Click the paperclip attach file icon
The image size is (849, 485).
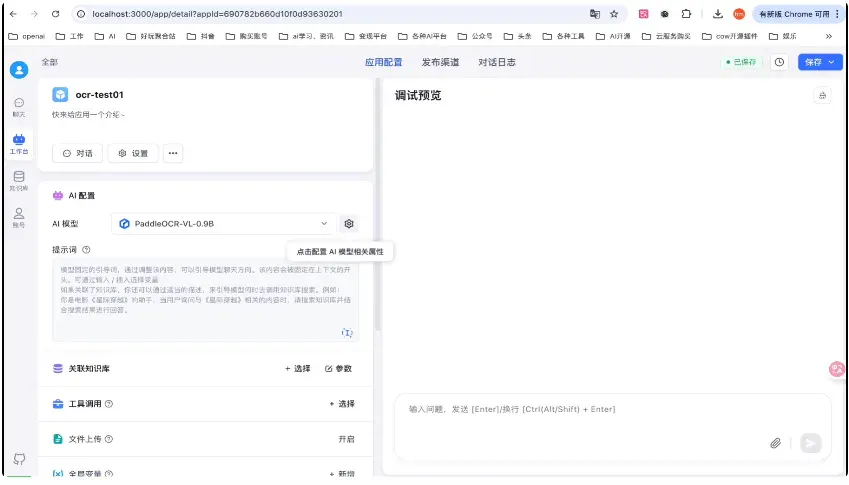click(x=775, y=443)
